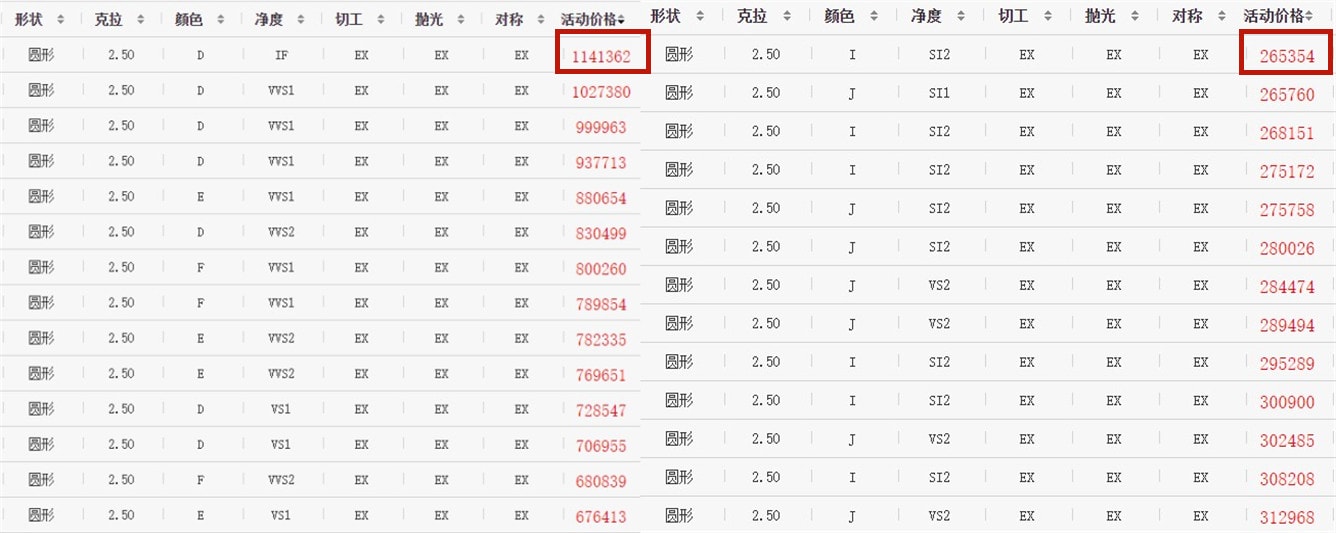Select 圆形 in the row priced 312968
Image resolution: width=1336 pixels, height=533 pixels.
679,516
